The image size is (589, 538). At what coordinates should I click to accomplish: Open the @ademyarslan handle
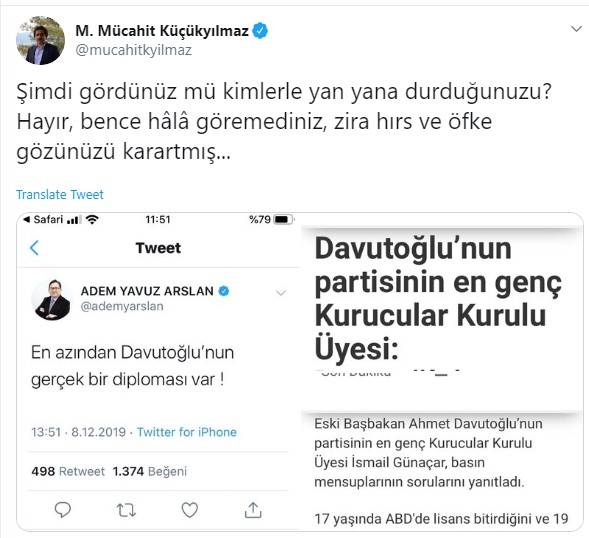click(x=122, y=306)
